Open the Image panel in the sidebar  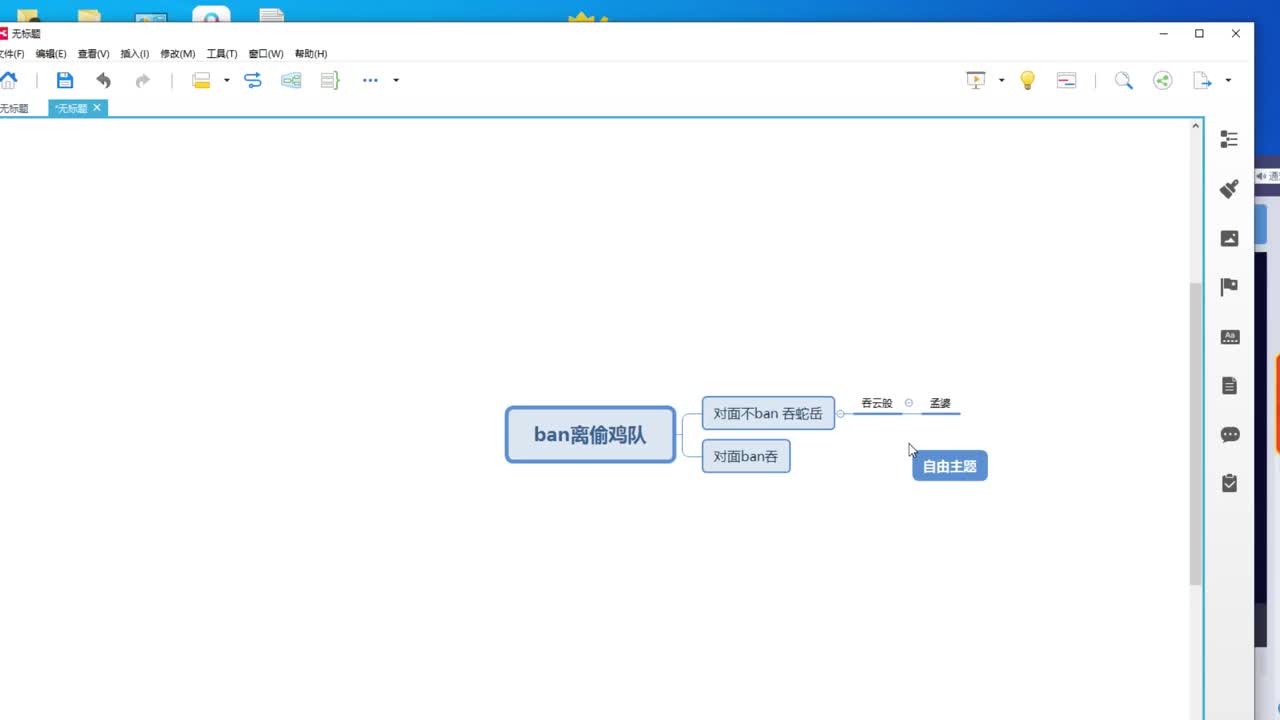pyautogui.click(x=1229, y=238)
